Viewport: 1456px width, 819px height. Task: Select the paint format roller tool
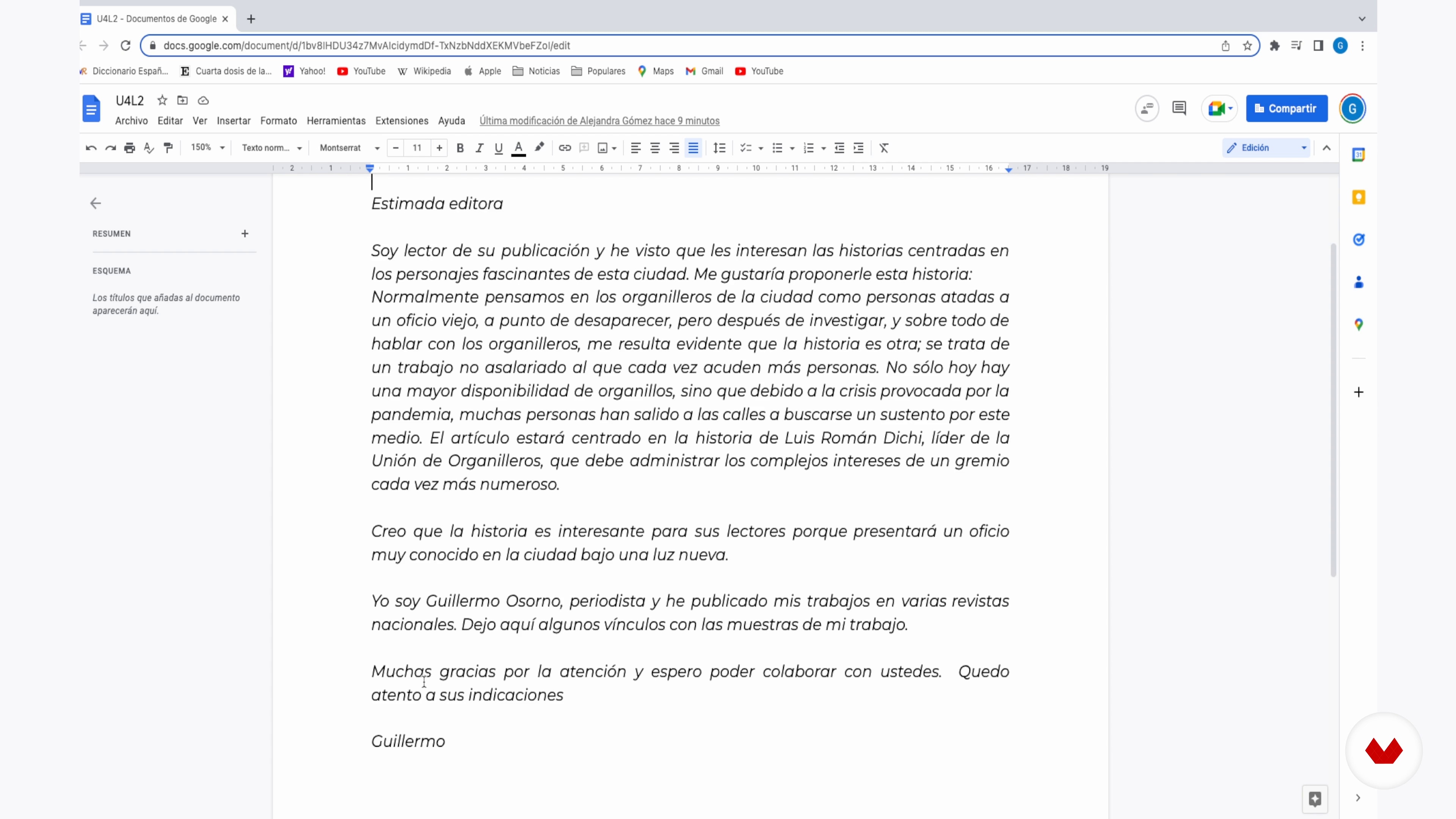[168, 148]
